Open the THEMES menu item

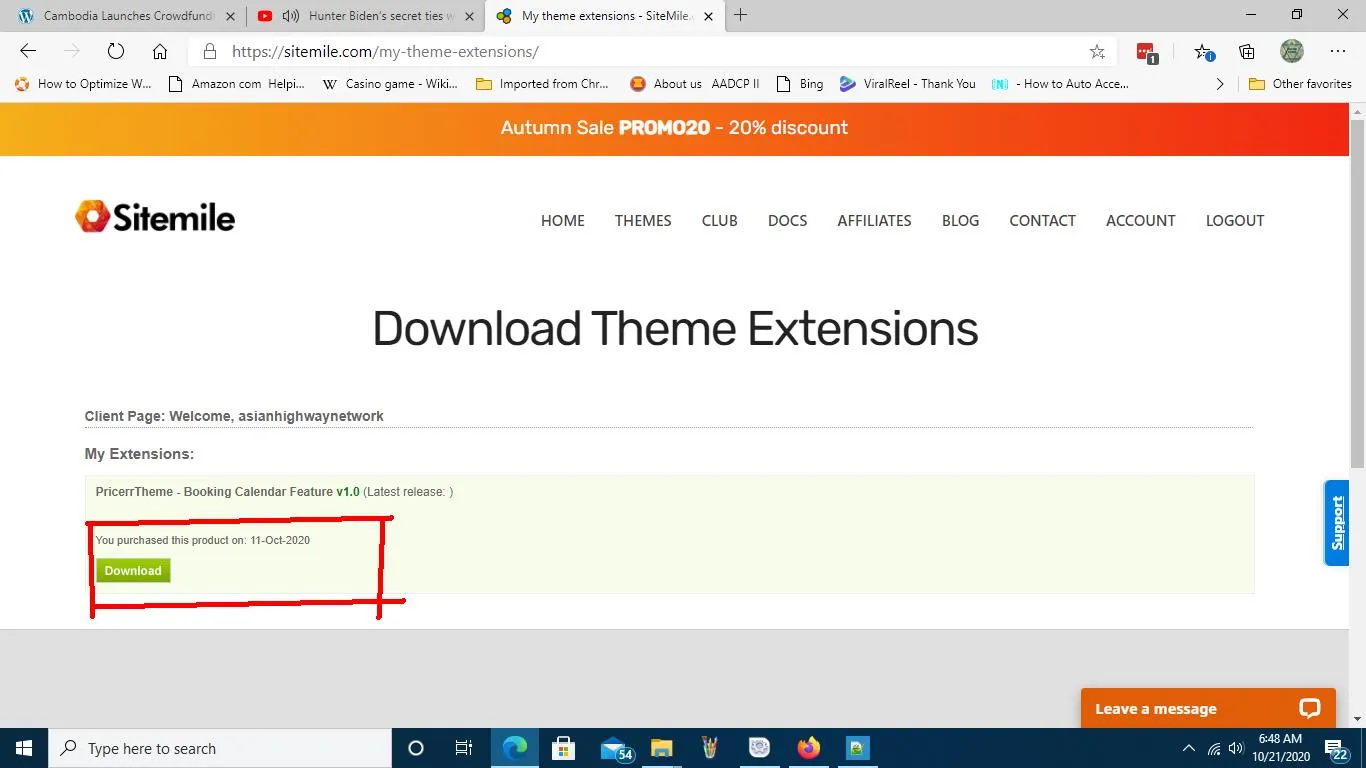643,221
